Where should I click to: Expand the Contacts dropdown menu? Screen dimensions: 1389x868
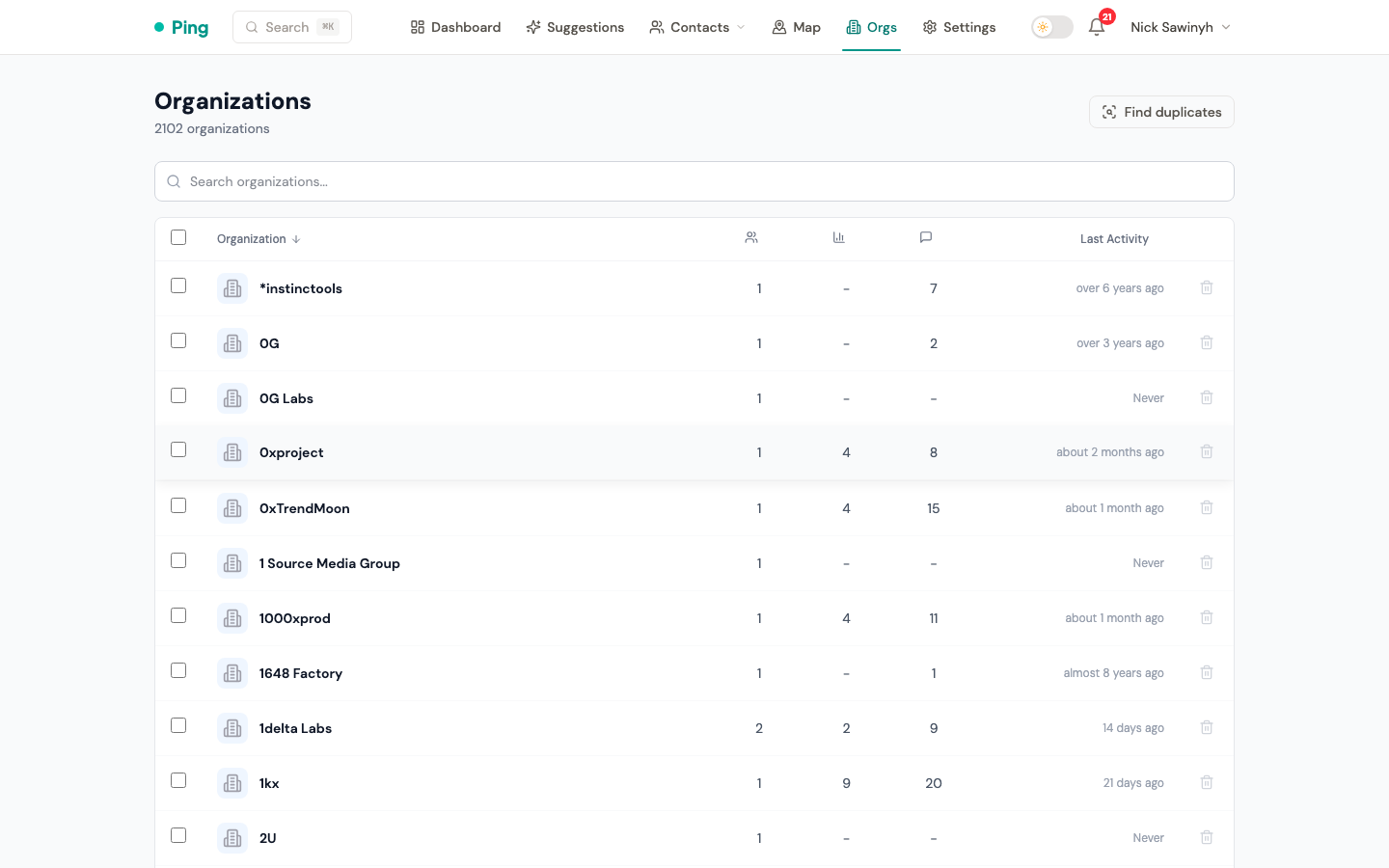point(697,27)
